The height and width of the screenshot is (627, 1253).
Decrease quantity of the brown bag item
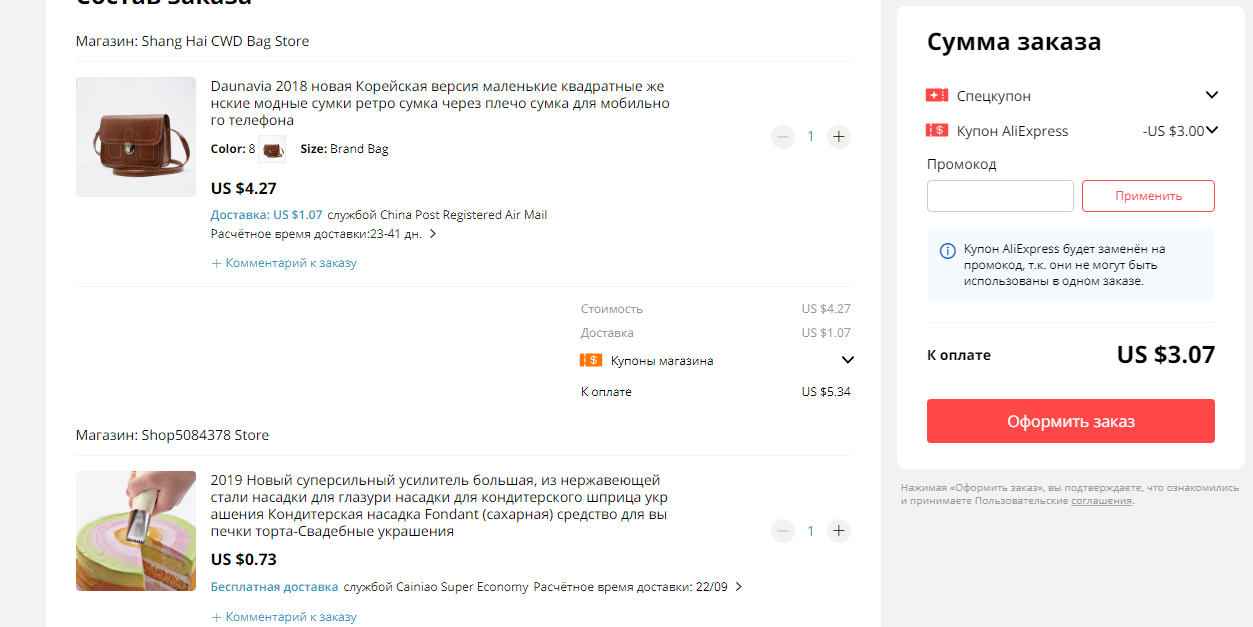click(x=783, y=137)
